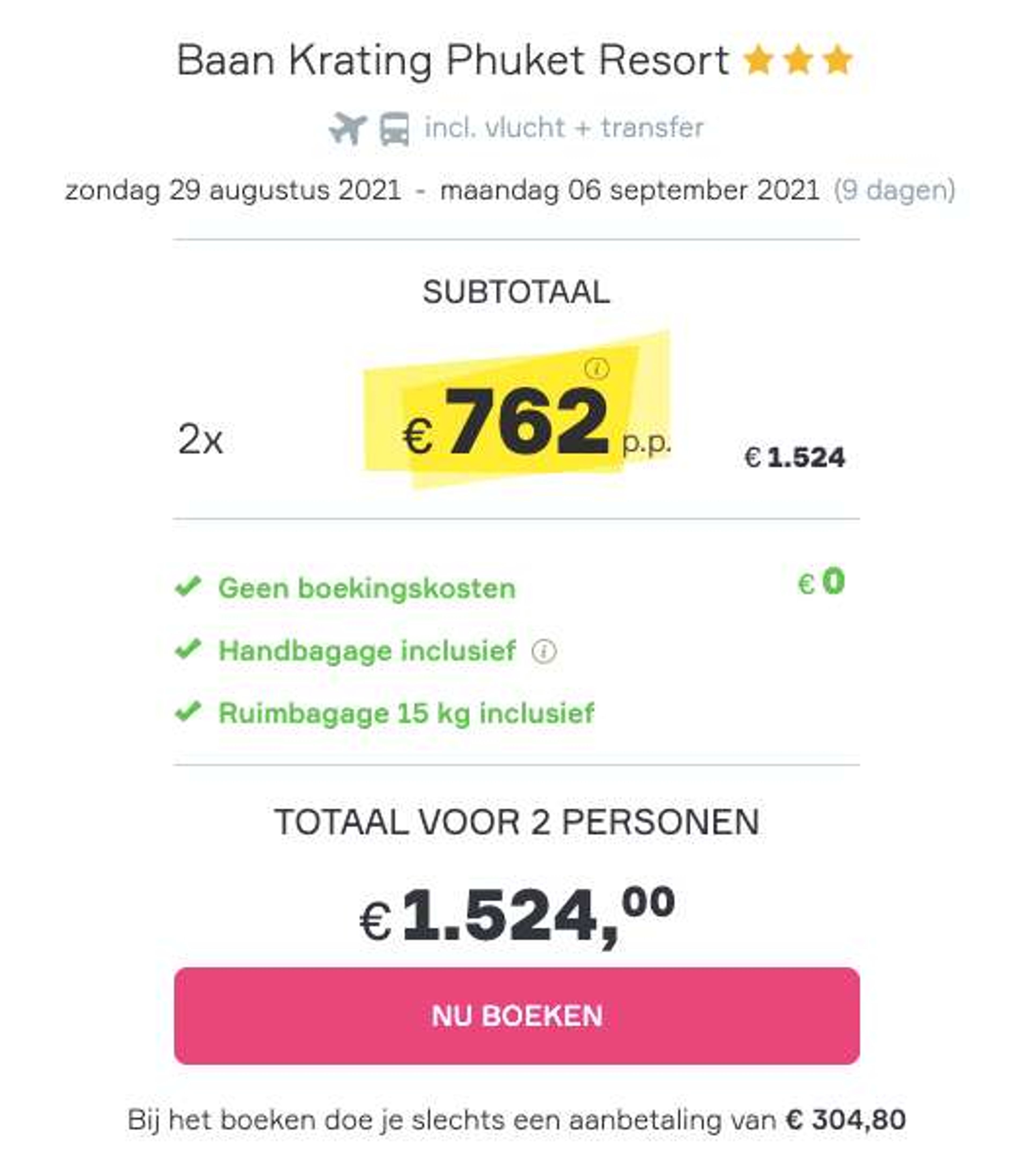Screen dimensions: 1030x1176
Task: Click the airplane icon for the included flight
Action: tap(348, 128)
